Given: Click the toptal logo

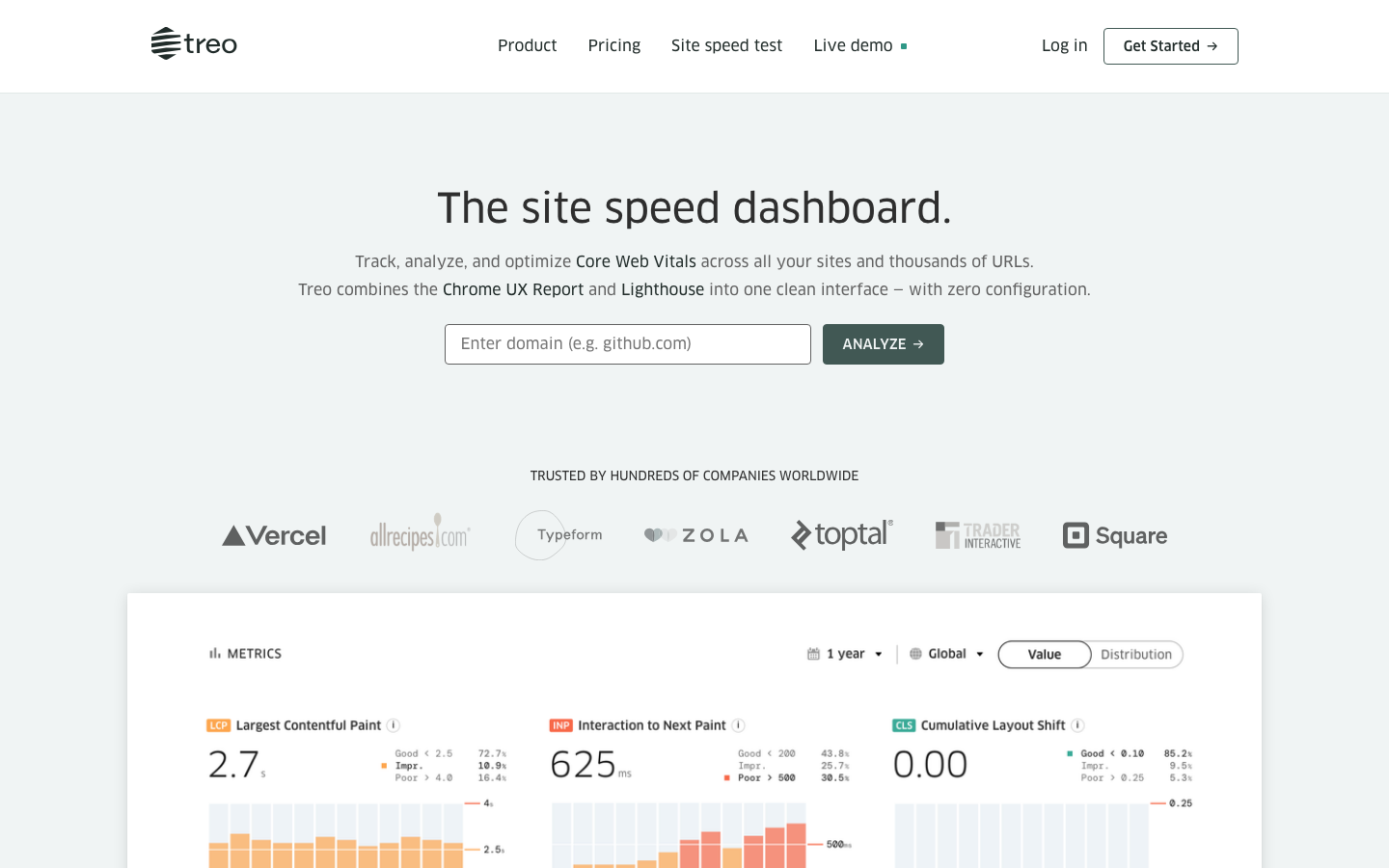Looking at the screenshot, I should [x=842, y=534].
